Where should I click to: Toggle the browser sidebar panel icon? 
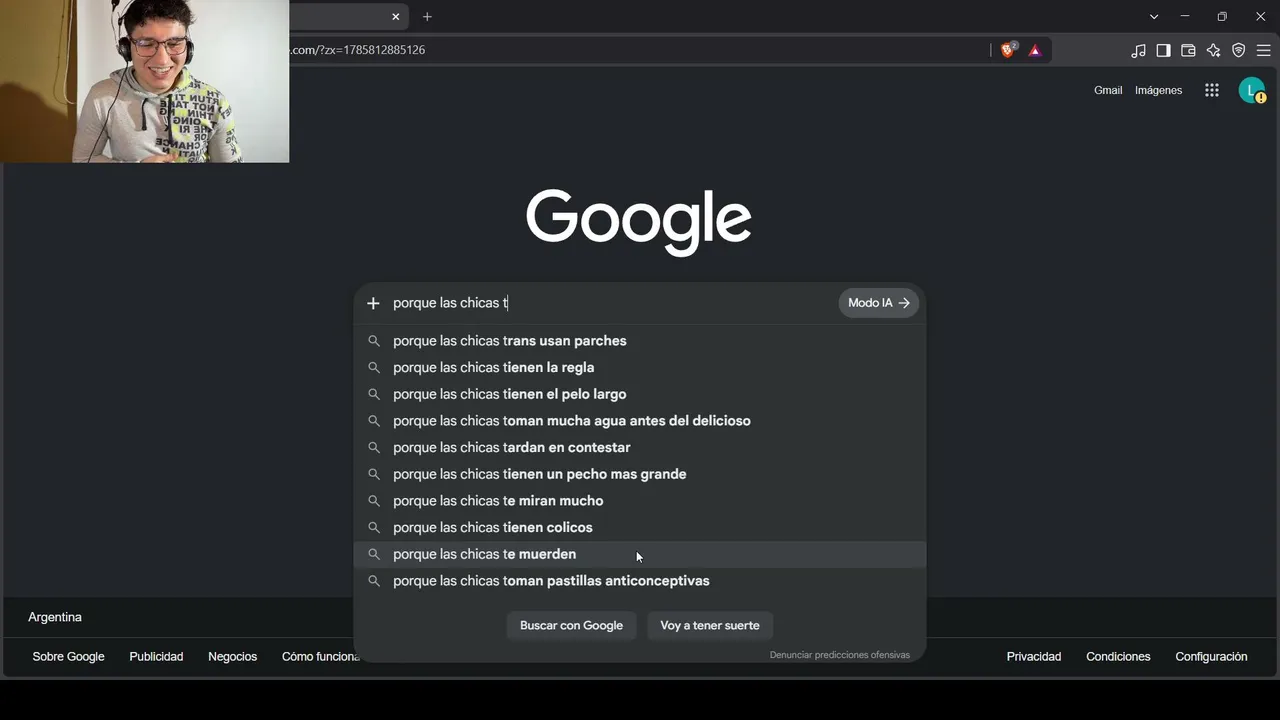click(x=1163, y=50)
